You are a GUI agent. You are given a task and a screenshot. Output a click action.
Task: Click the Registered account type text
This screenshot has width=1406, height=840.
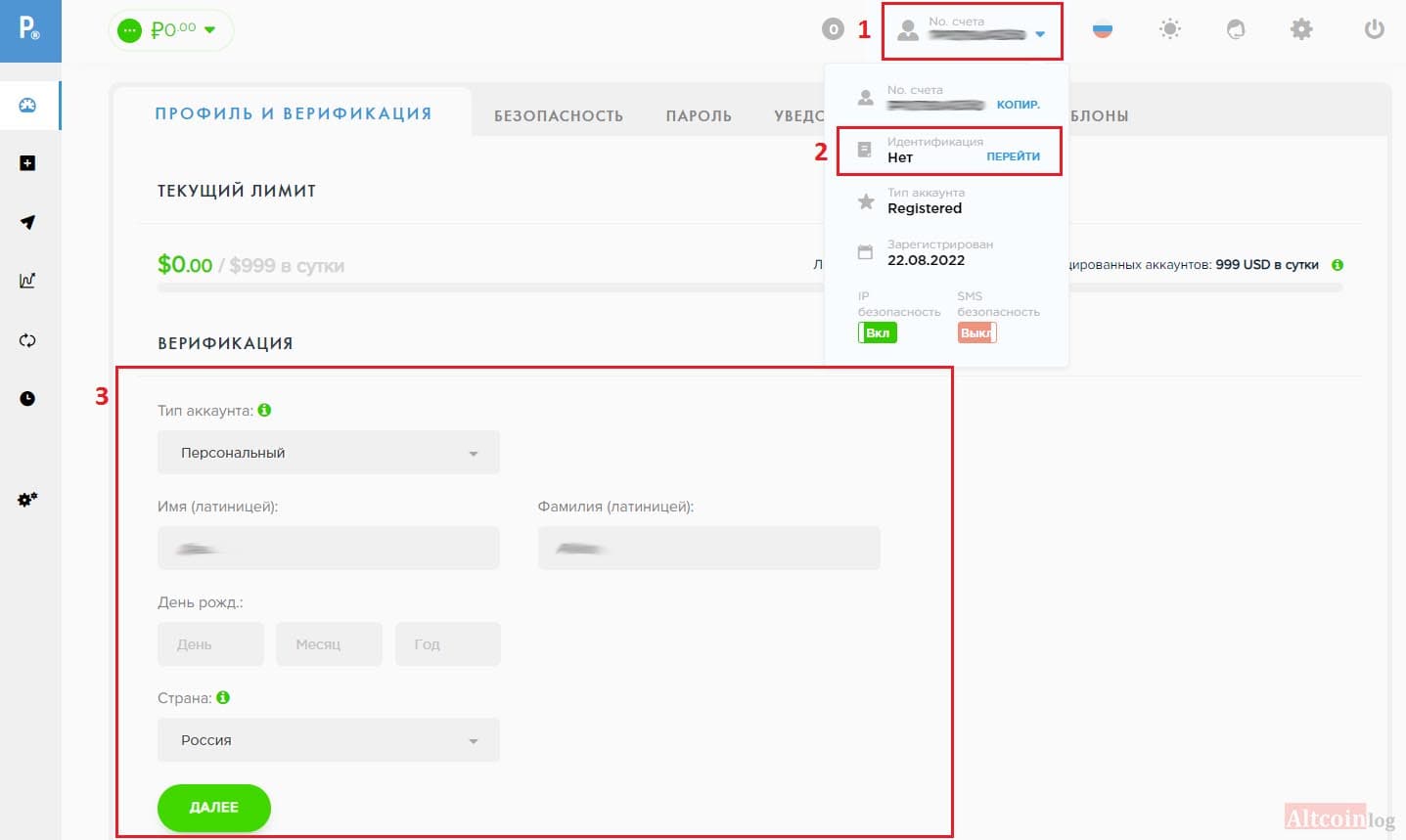click(925, 208)
